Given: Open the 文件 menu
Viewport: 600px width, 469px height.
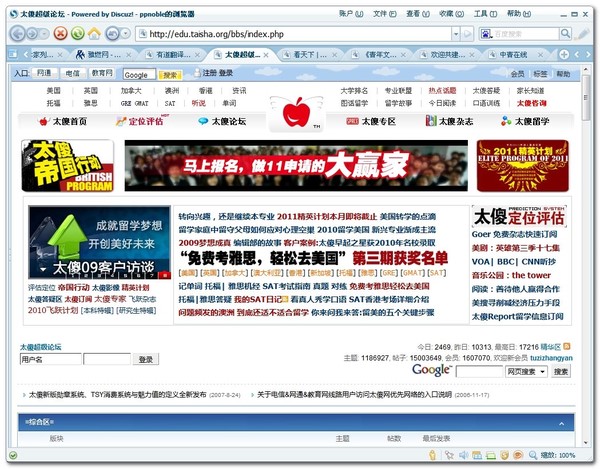Looking at the screenshot, I should (x=384, y=14).
